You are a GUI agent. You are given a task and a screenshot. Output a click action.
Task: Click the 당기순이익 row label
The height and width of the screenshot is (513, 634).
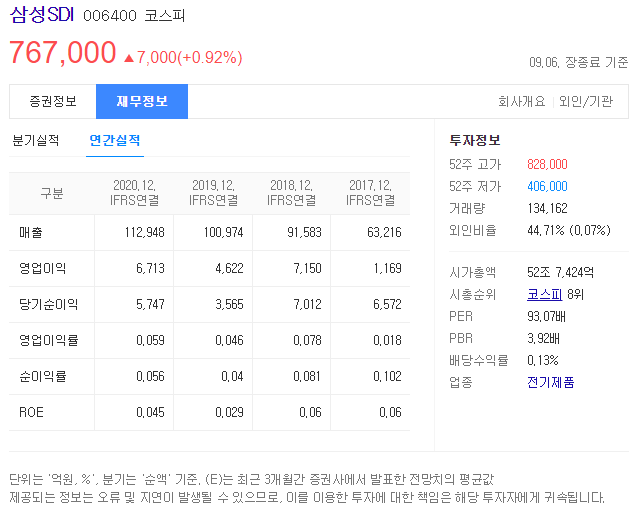(49, 304)
